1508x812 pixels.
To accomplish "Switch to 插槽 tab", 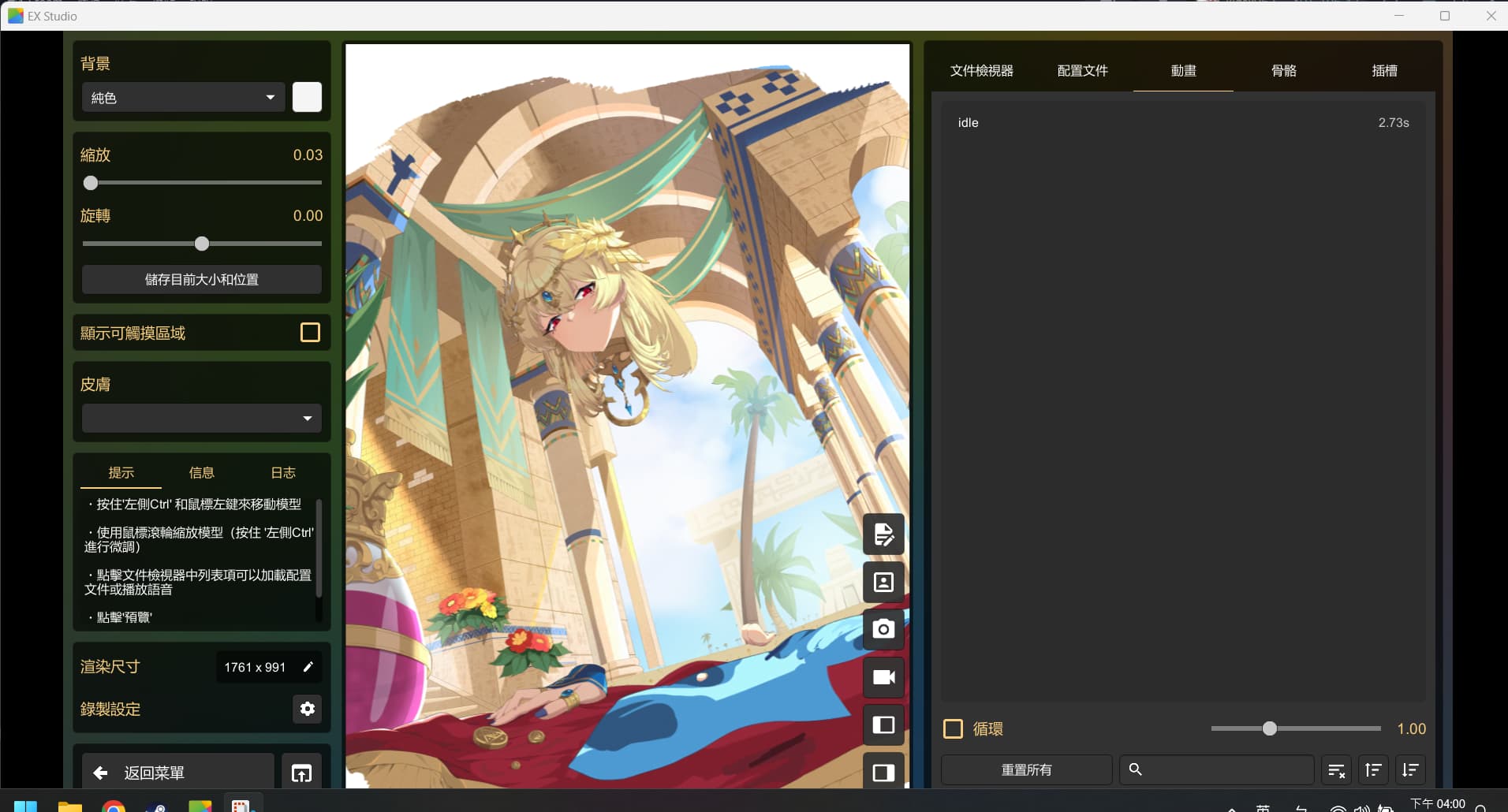I will (x=1384, y=71).
